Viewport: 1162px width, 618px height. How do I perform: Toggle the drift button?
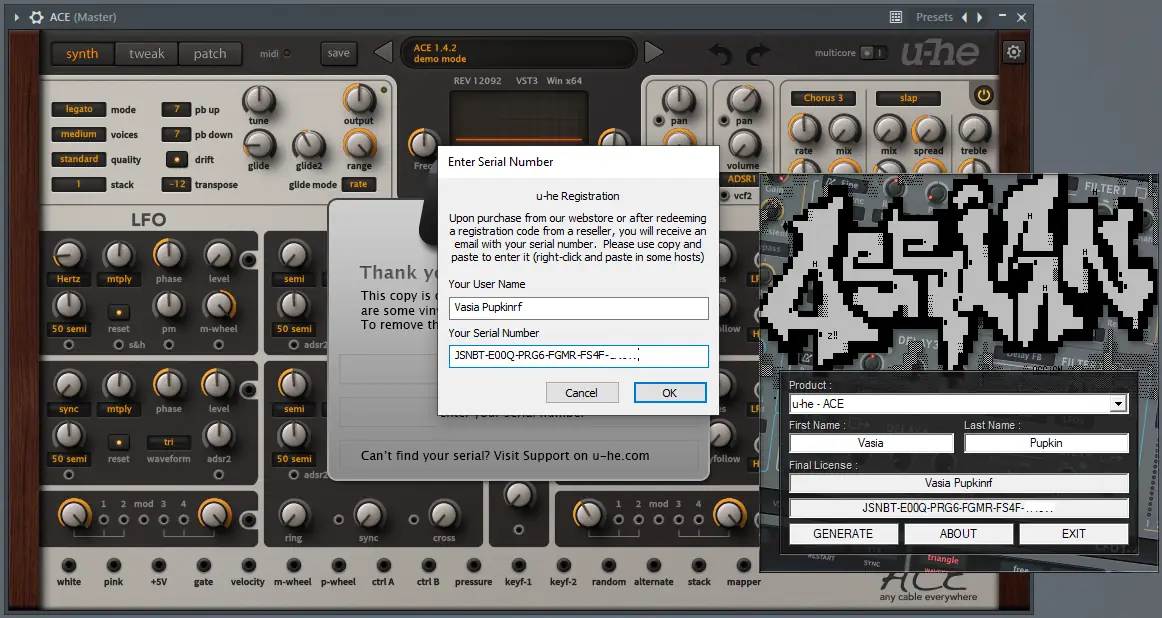pyautogui.click(x=176, y=159)
